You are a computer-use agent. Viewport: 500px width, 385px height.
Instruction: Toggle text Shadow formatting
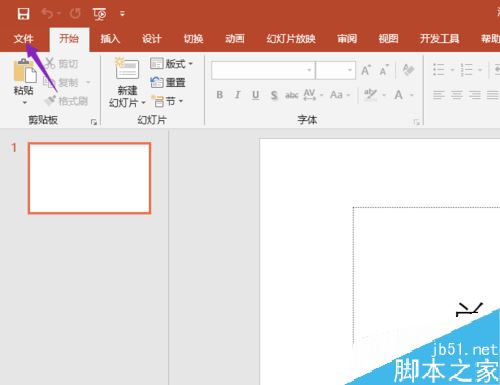(274, 95)
